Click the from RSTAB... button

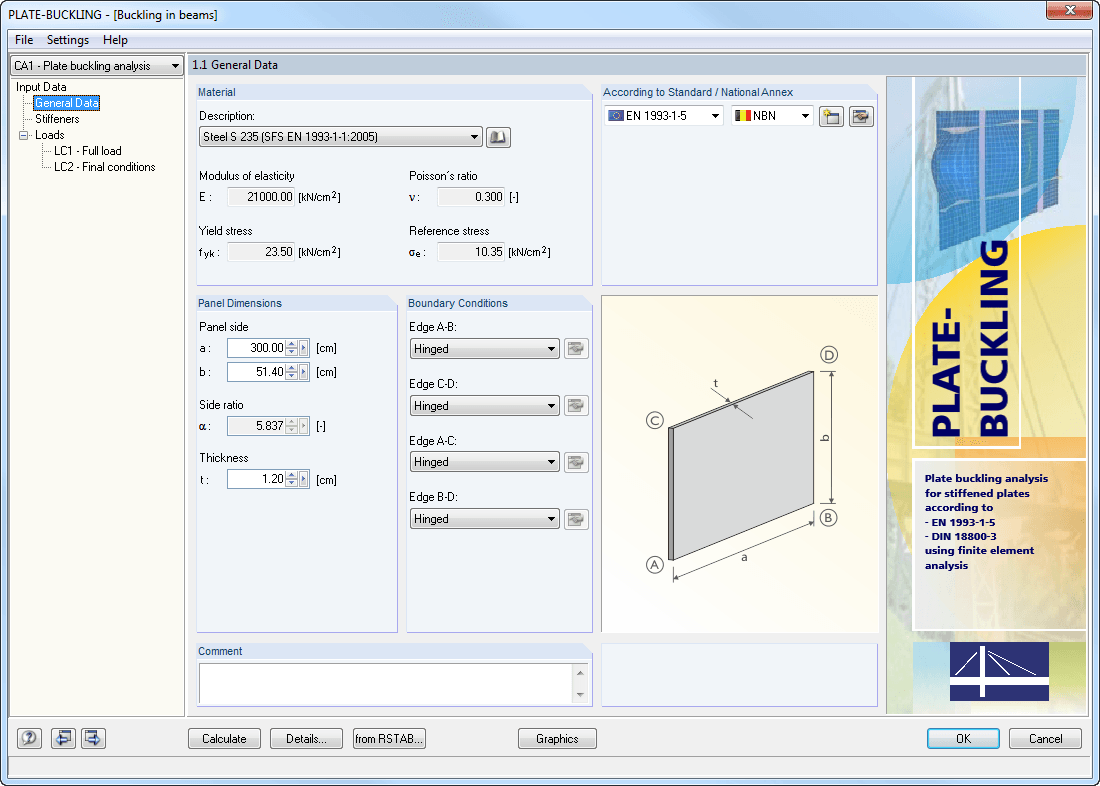pos(389,738)
